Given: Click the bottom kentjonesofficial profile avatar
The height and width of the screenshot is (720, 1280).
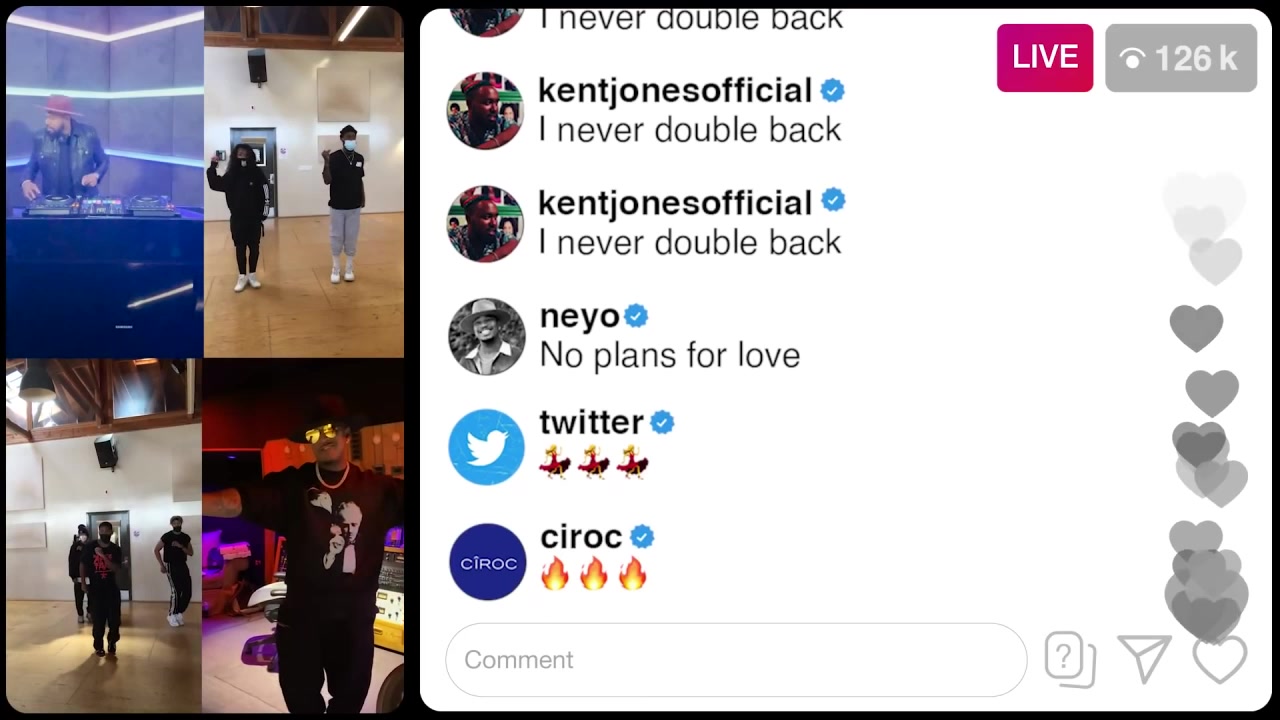Looking at the screenshot, I should (x=487, y=223).
